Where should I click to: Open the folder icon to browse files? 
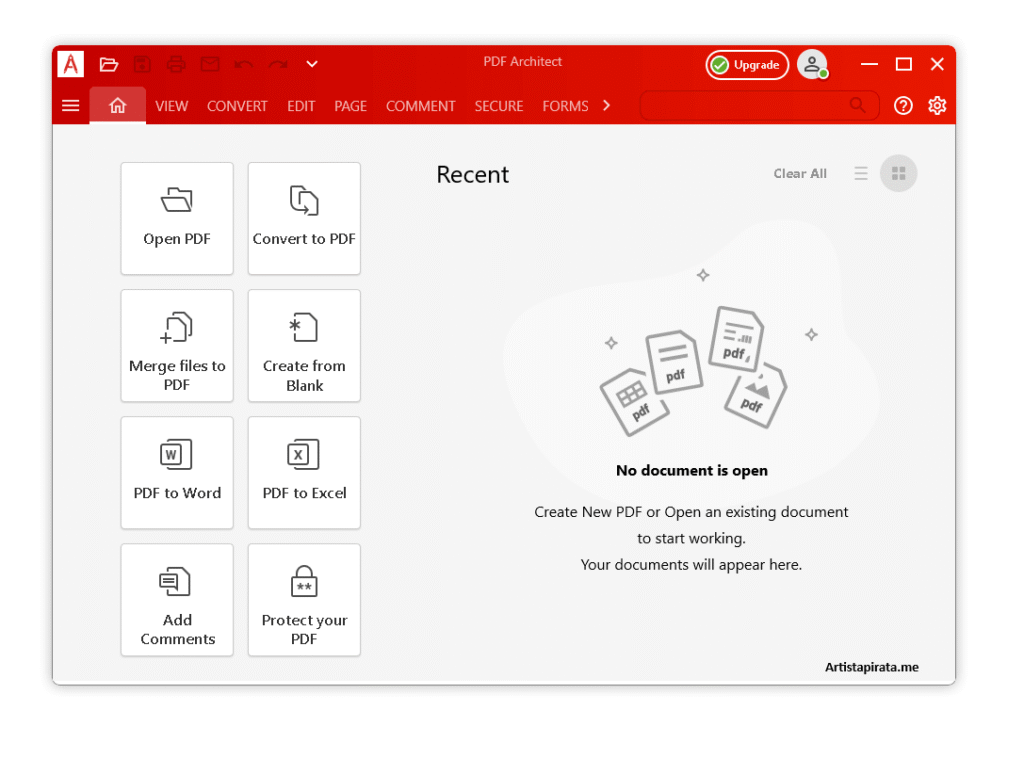109,63
